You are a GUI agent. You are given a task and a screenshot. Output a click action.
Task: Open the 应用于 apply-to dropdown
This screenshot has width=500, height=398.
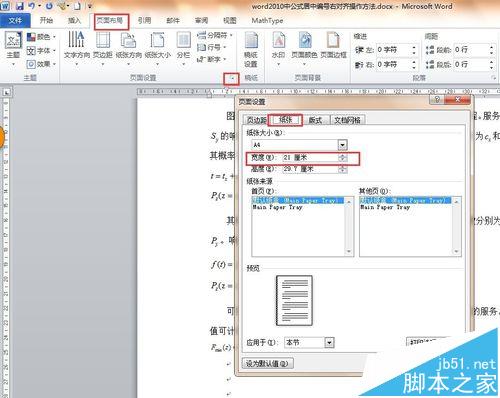point(329,342)
